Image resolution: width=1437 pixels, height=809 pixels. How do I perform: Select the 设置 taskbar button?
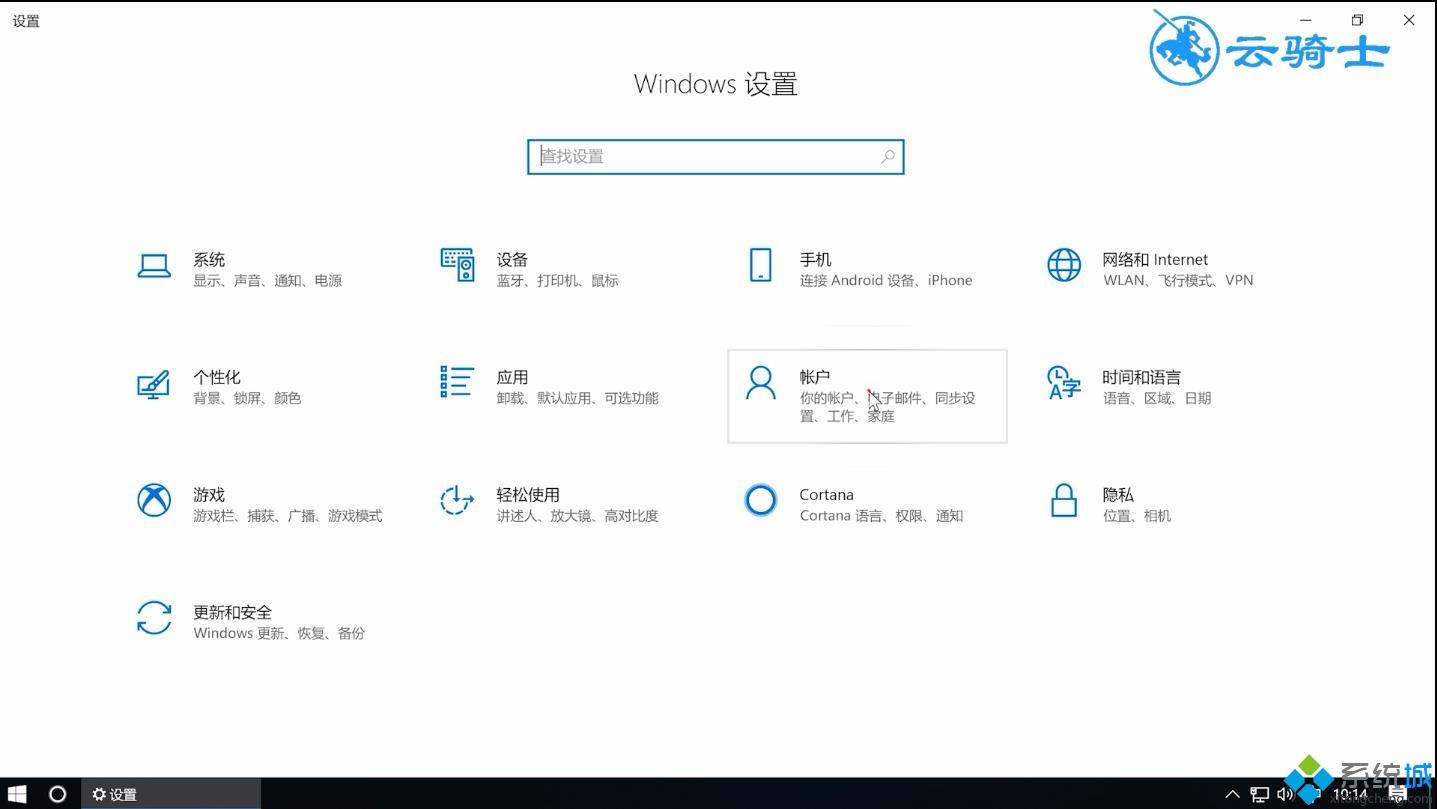pyautogui.click(x=171, y=794)
